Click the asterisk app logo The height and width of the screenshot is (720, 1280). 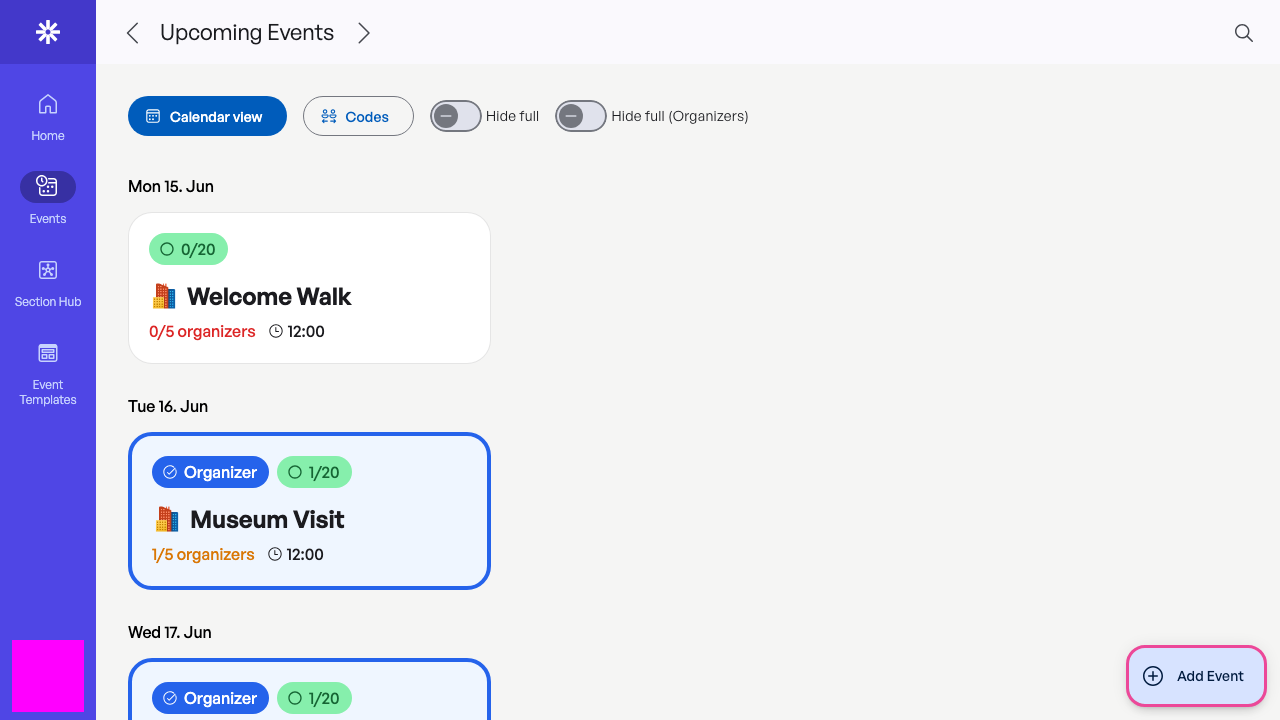coord(47,32)
